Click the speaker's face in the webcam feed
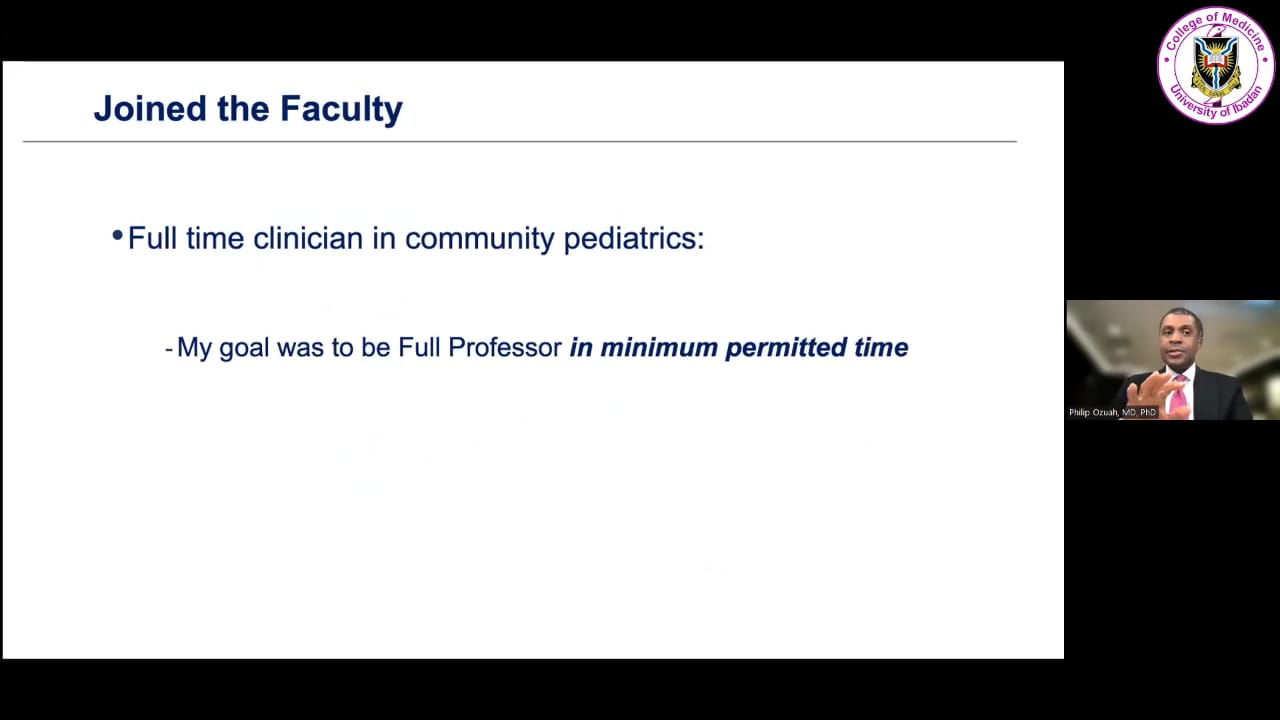The height and width of the screenshot is (720, 1280). tap(1181, 338)
